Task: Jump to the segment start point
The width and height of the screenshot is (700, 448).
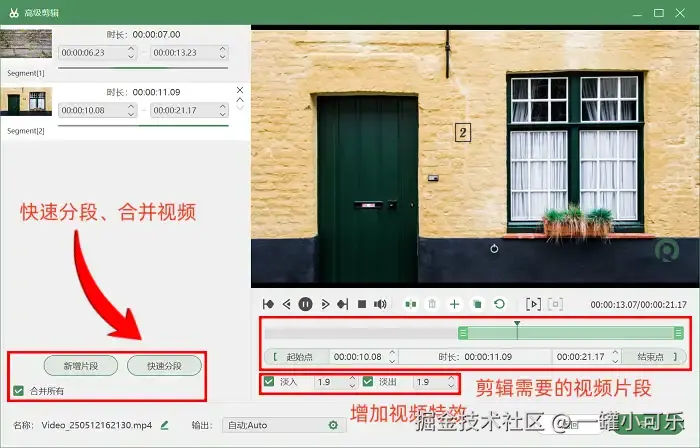Action: click(268, 304)
